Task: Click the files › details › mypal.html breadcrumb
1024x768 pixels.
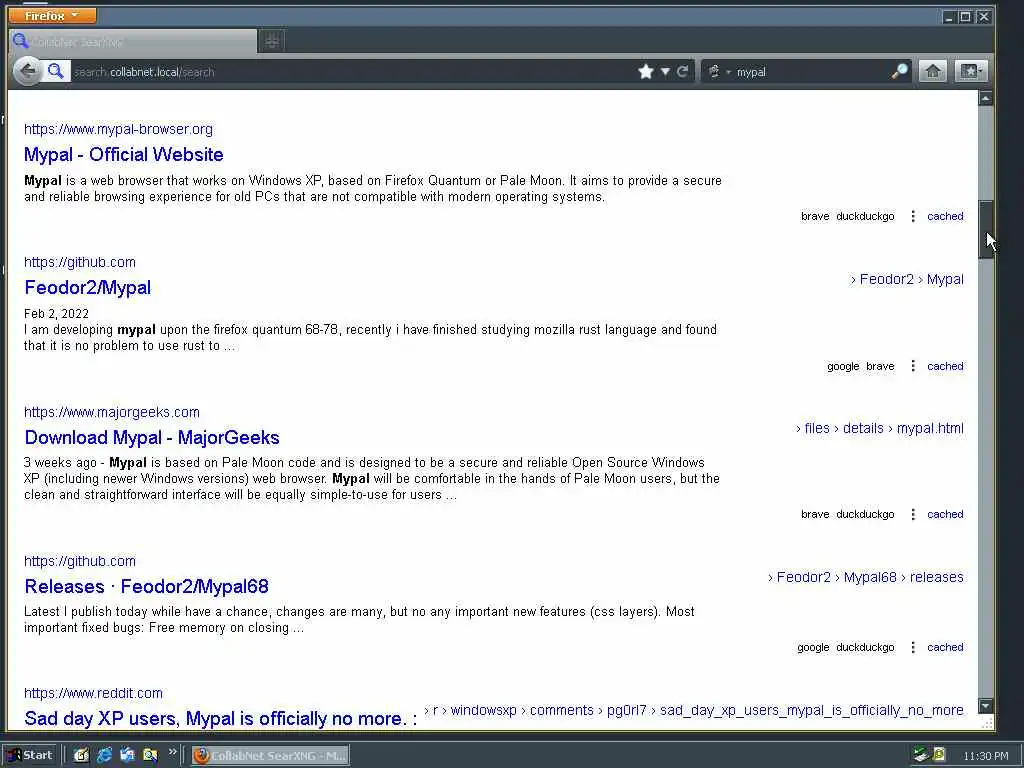Action: coord(880,428)
